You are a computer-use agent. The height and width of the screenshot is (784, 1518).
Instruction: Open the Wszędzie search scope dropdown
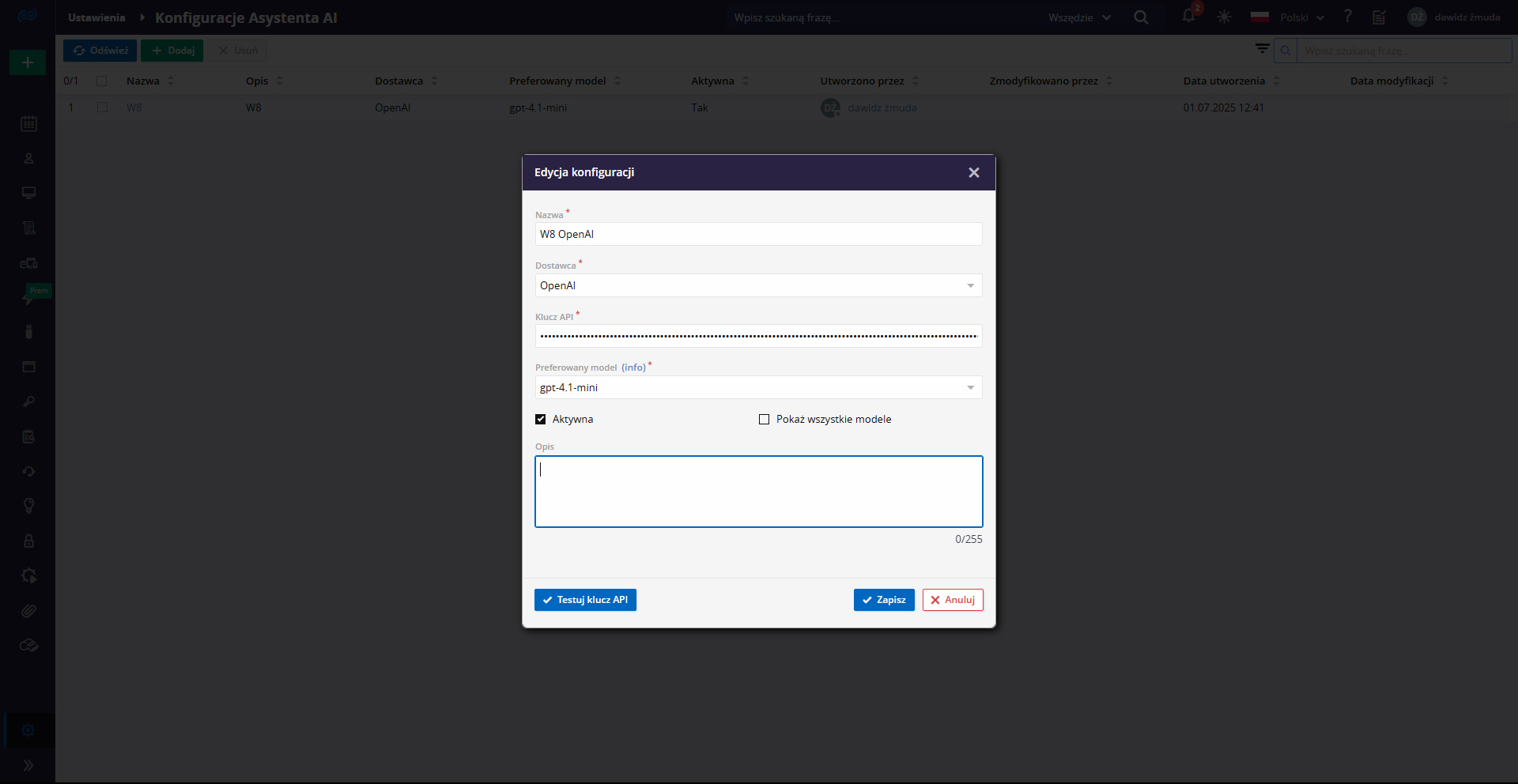(1079, 17)
